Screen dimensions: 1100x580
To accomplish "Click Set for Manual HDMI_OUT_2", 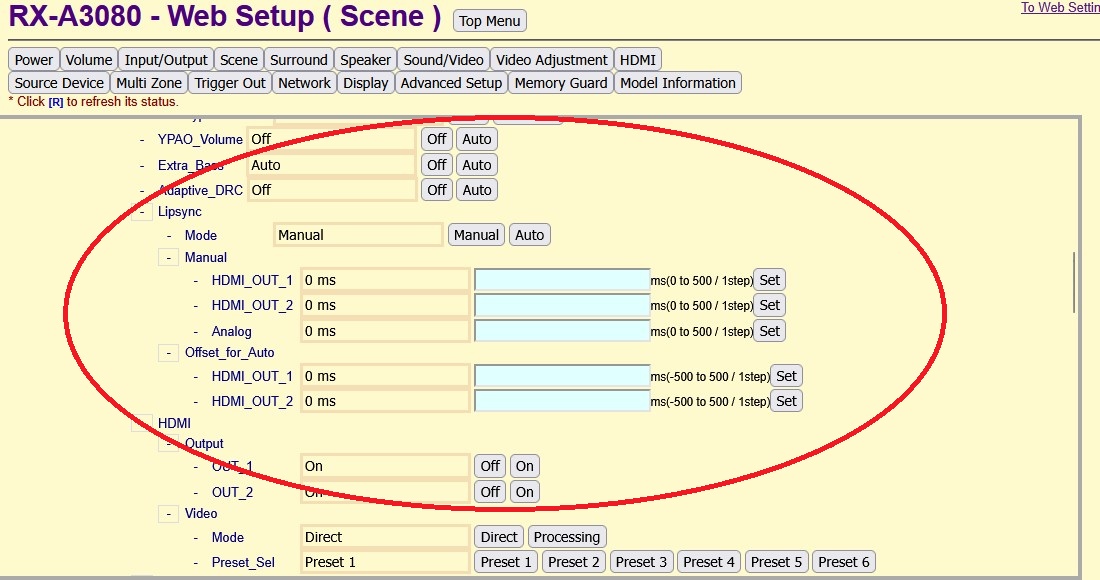I will 770,305.
